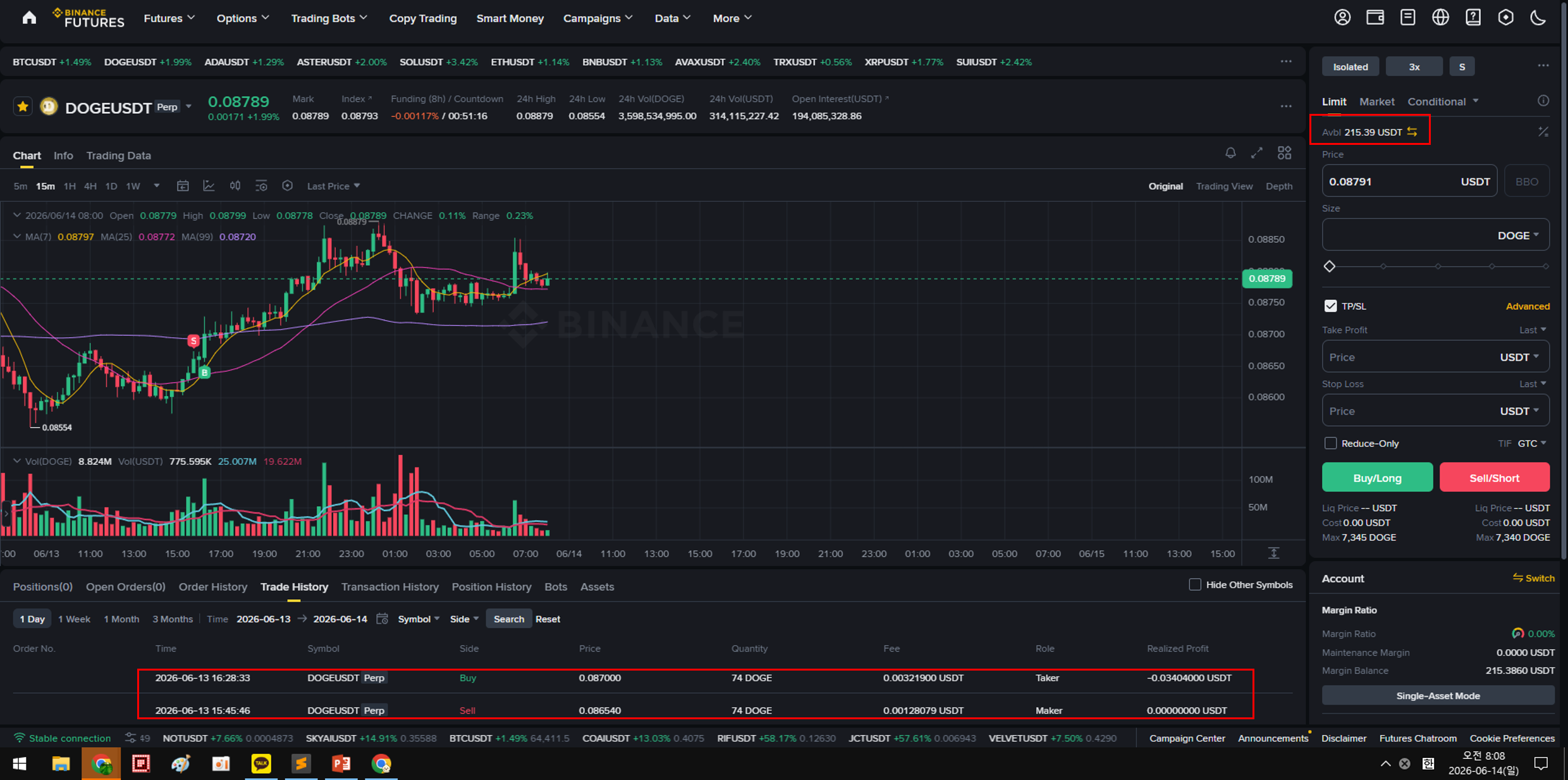Open the orders document icon

point(1407,18)
